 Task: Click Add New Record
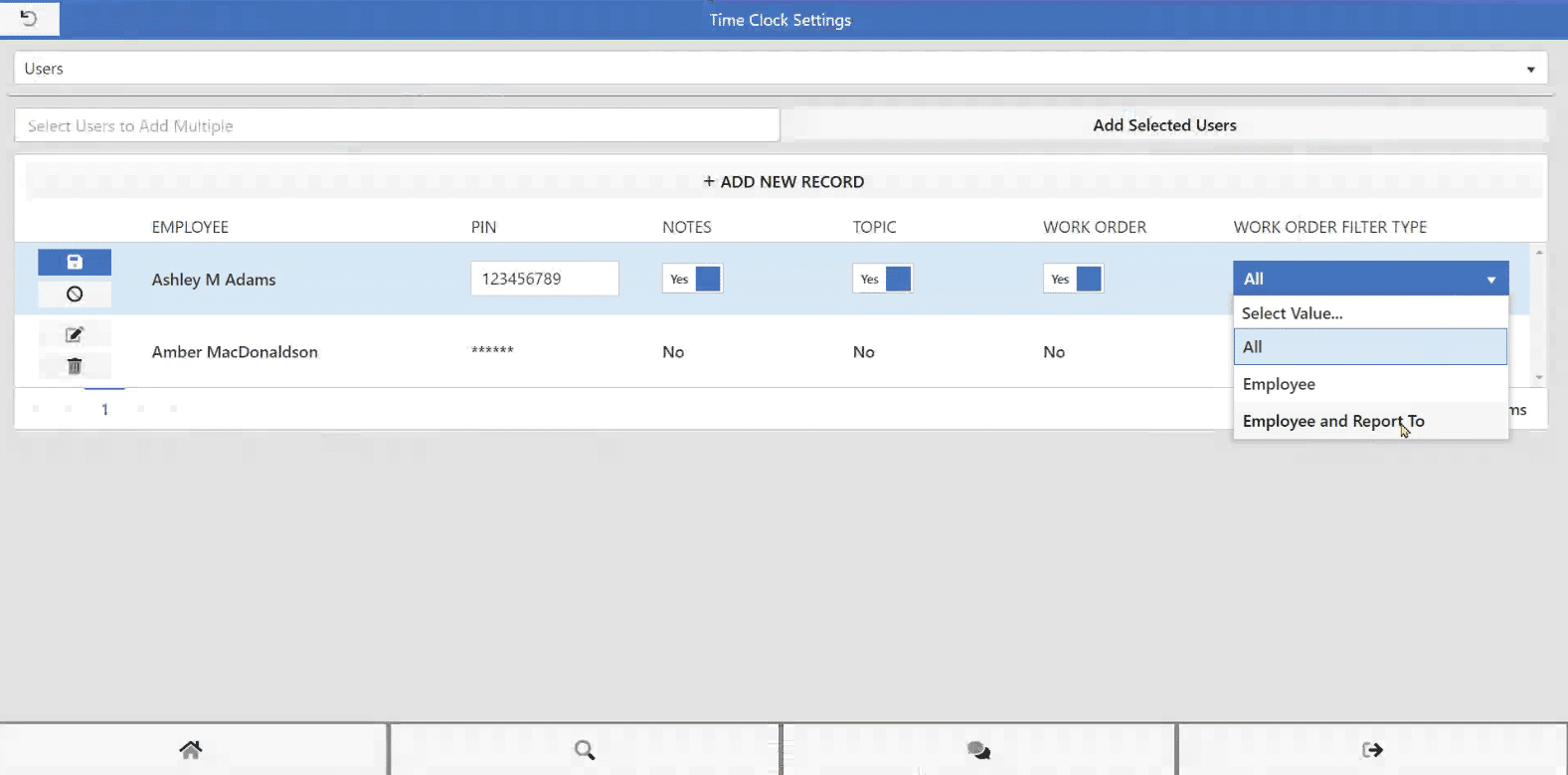pyautogui.click(x=784, y=182)
